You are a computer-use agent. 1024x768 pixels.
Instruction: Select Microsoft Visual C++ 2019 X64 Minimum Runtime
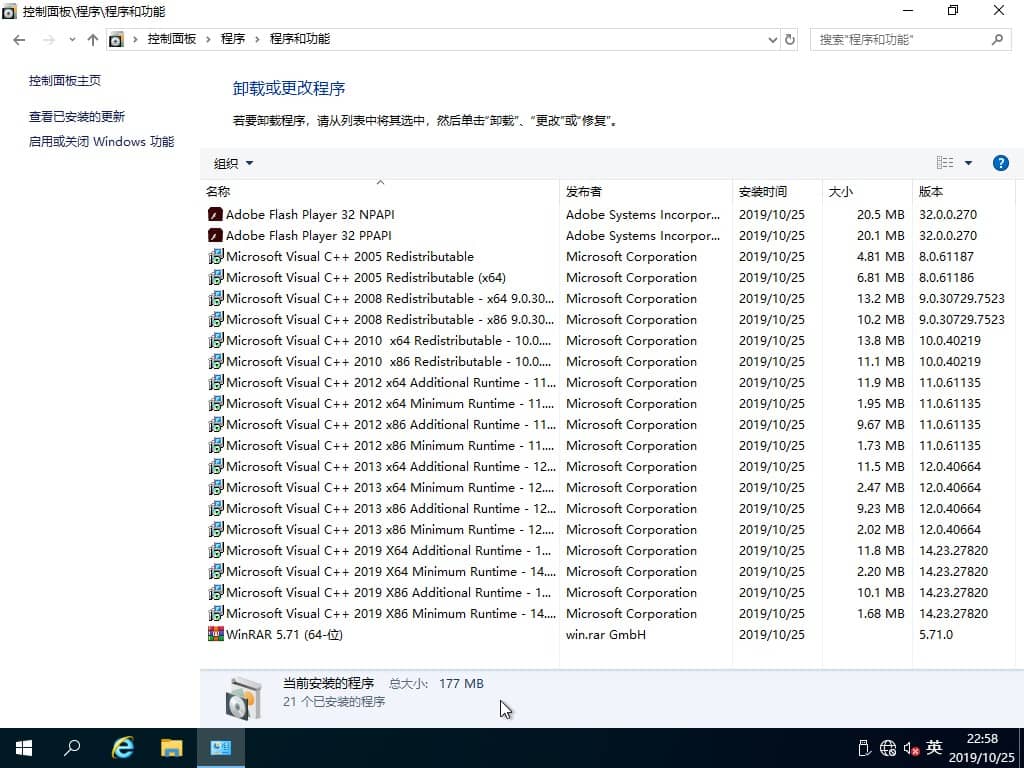391,571
